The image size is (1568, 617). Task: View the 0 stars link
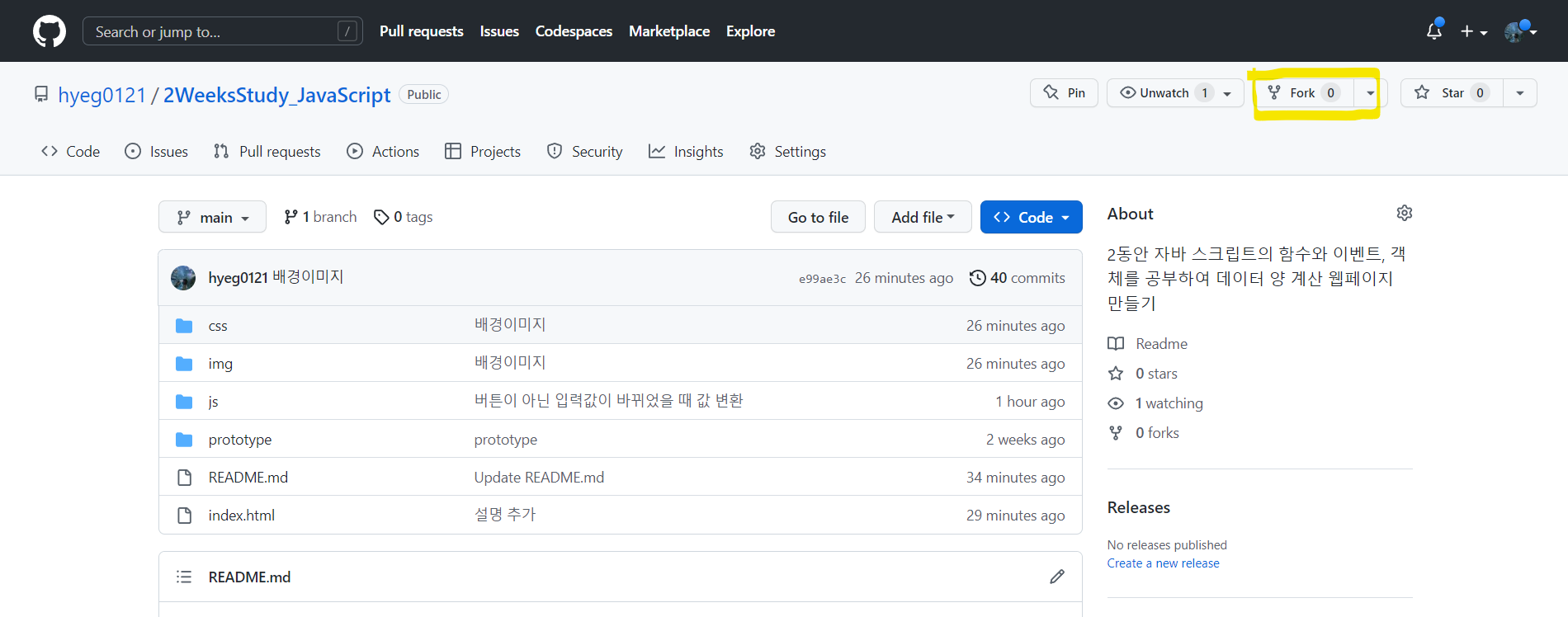point(1143,374)
